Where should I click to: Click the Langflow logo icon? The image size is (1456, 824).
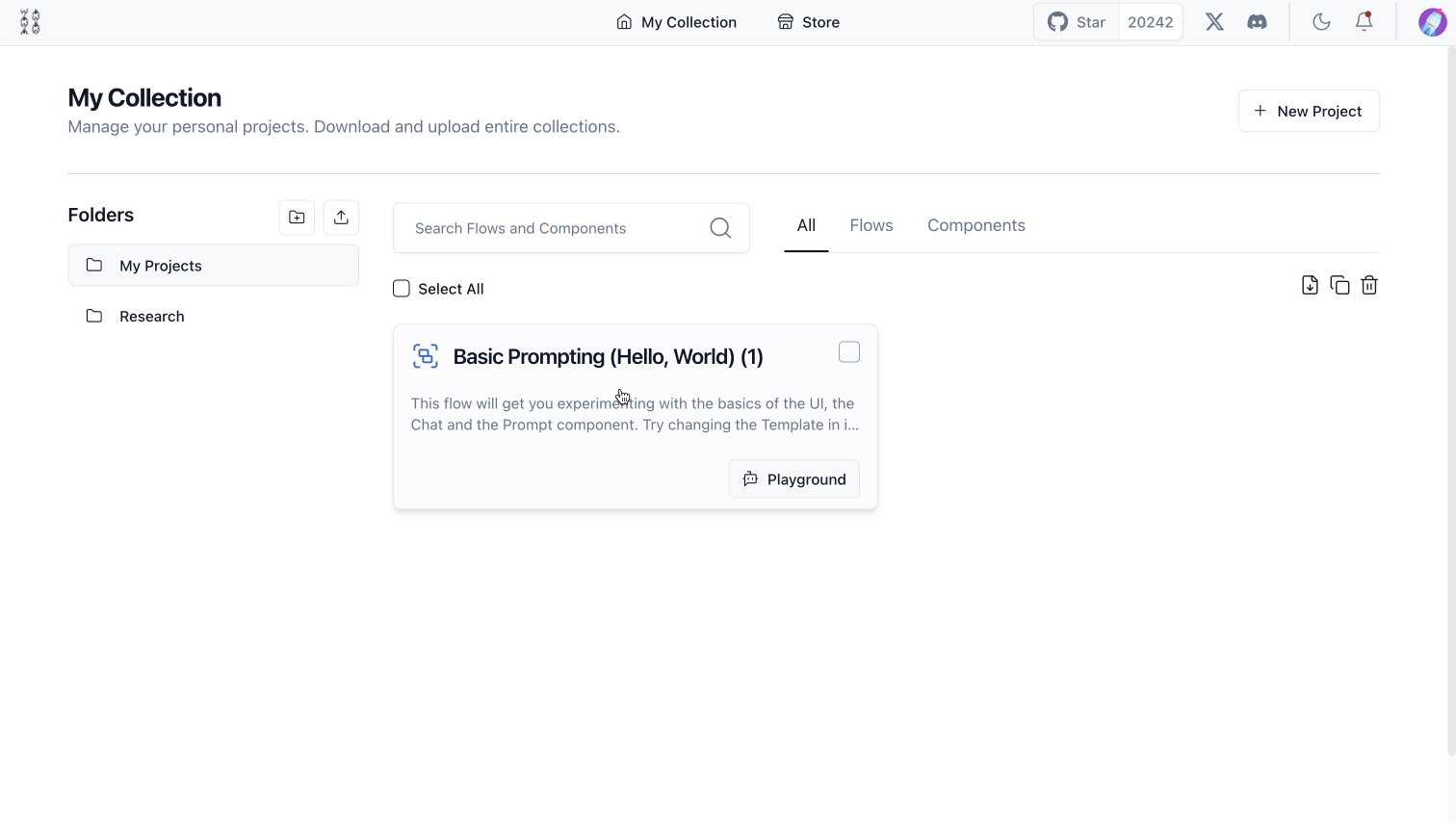point(30,22)
